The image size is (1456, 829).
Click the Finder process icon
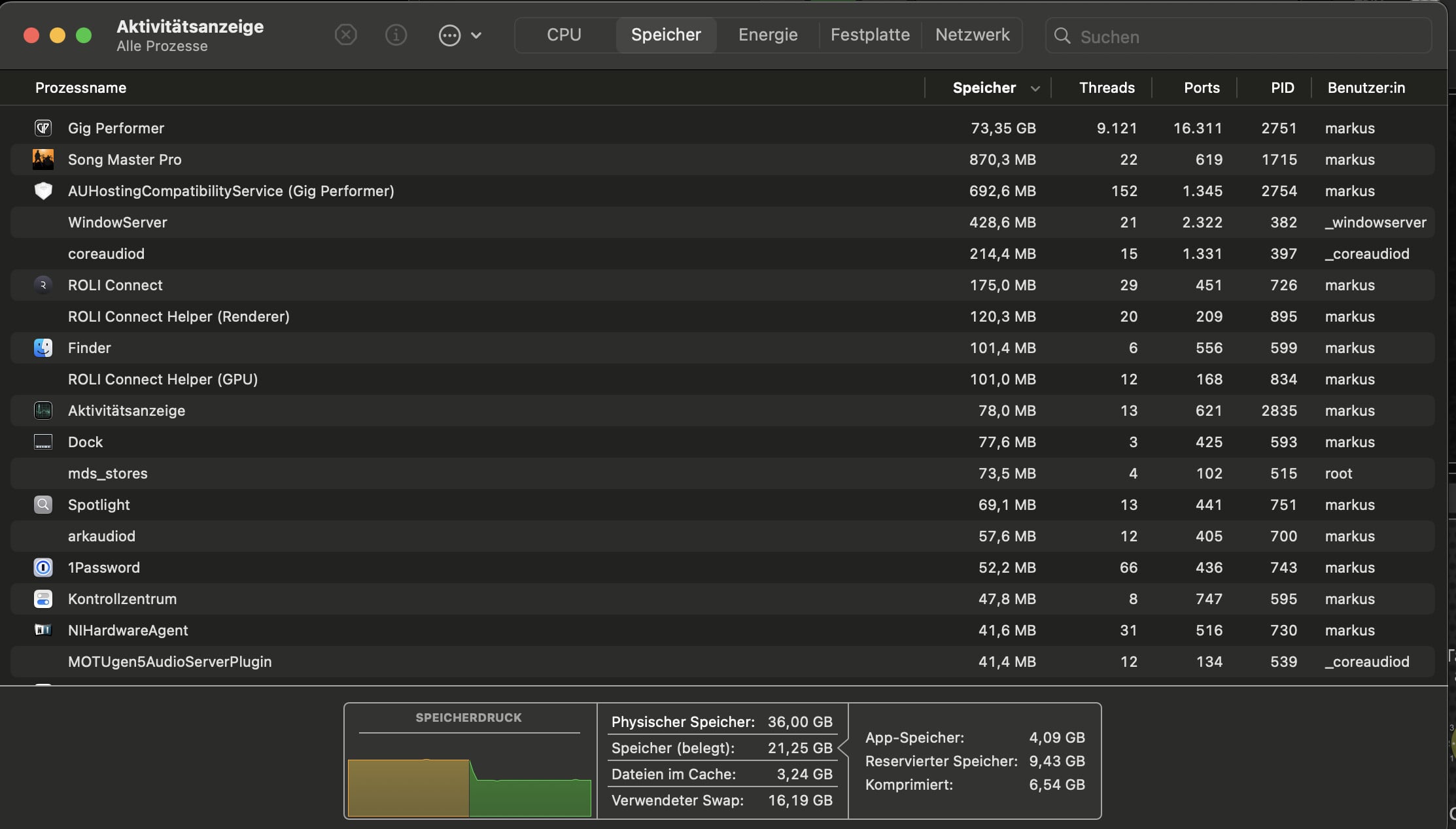coord(43,348)
